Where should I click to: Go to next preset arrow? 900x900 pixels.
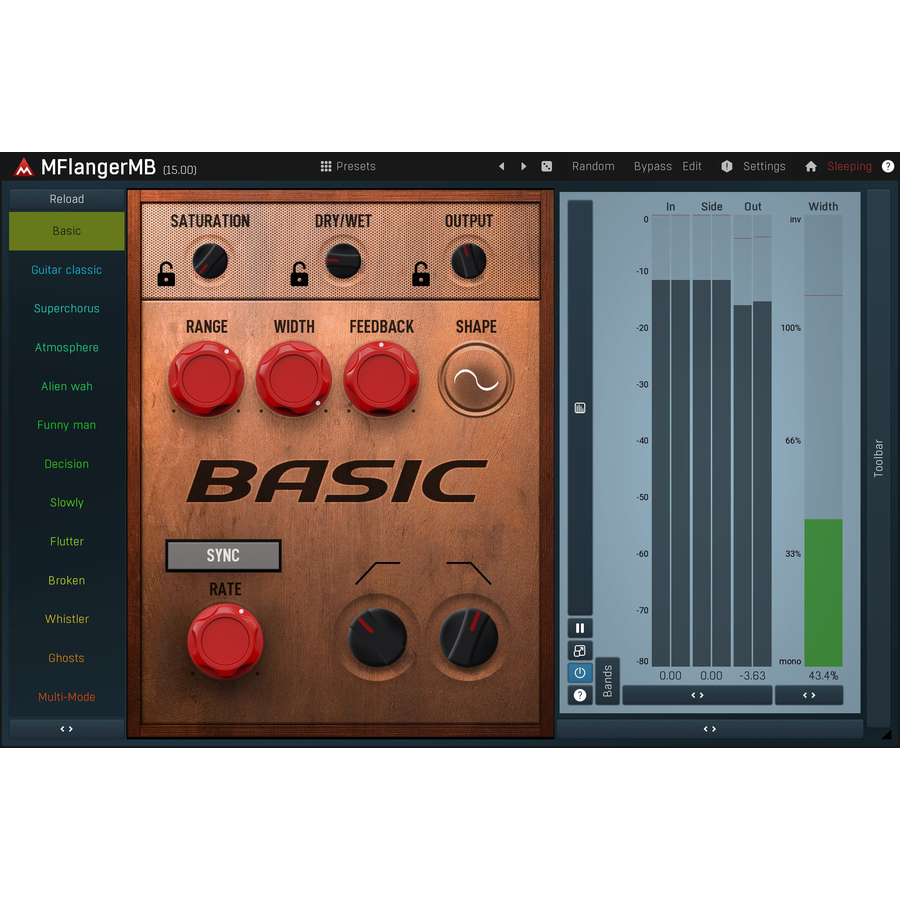(523, 166)
